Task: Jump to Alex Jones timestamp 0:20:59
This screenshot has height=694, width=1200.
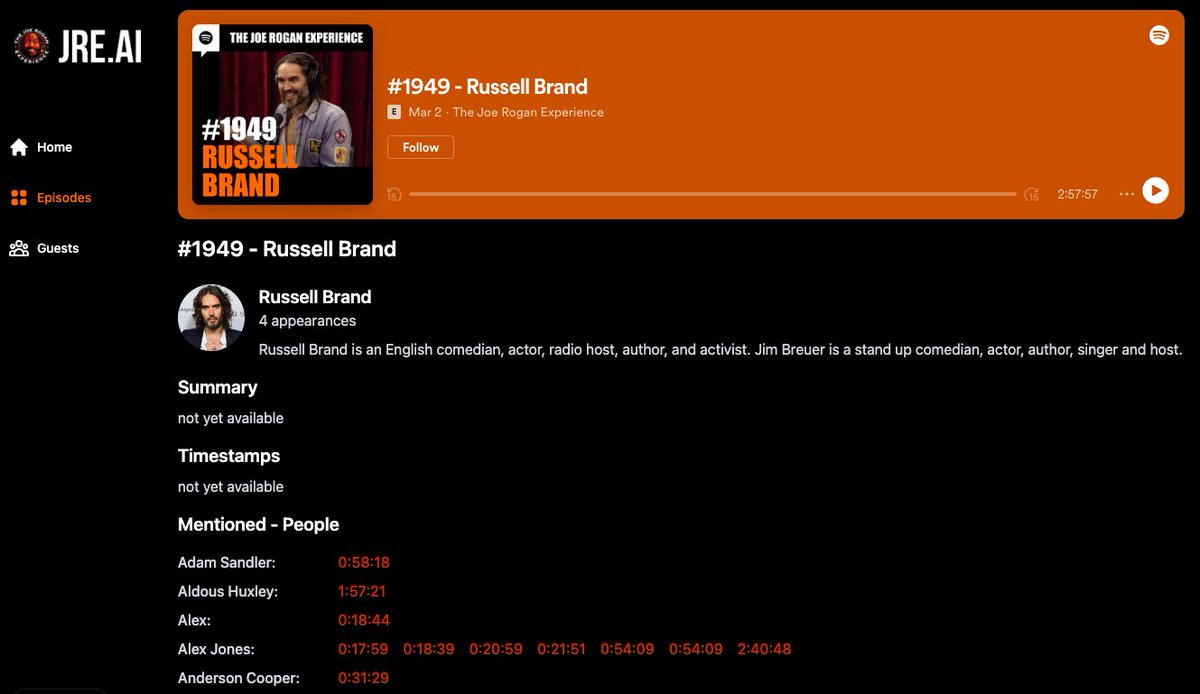Action: [x=496, y=649]
